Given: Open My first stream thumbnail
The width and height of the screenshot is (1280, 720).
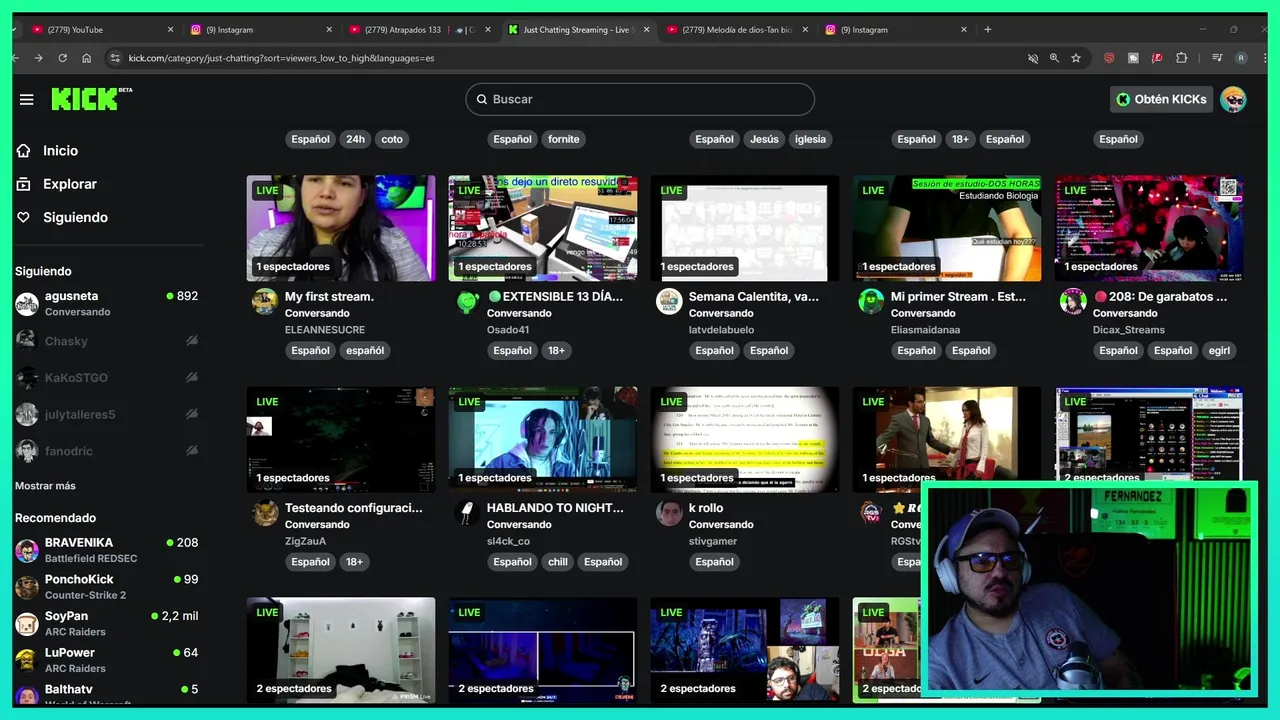Looking at the screenshot, I should [341, 228].
